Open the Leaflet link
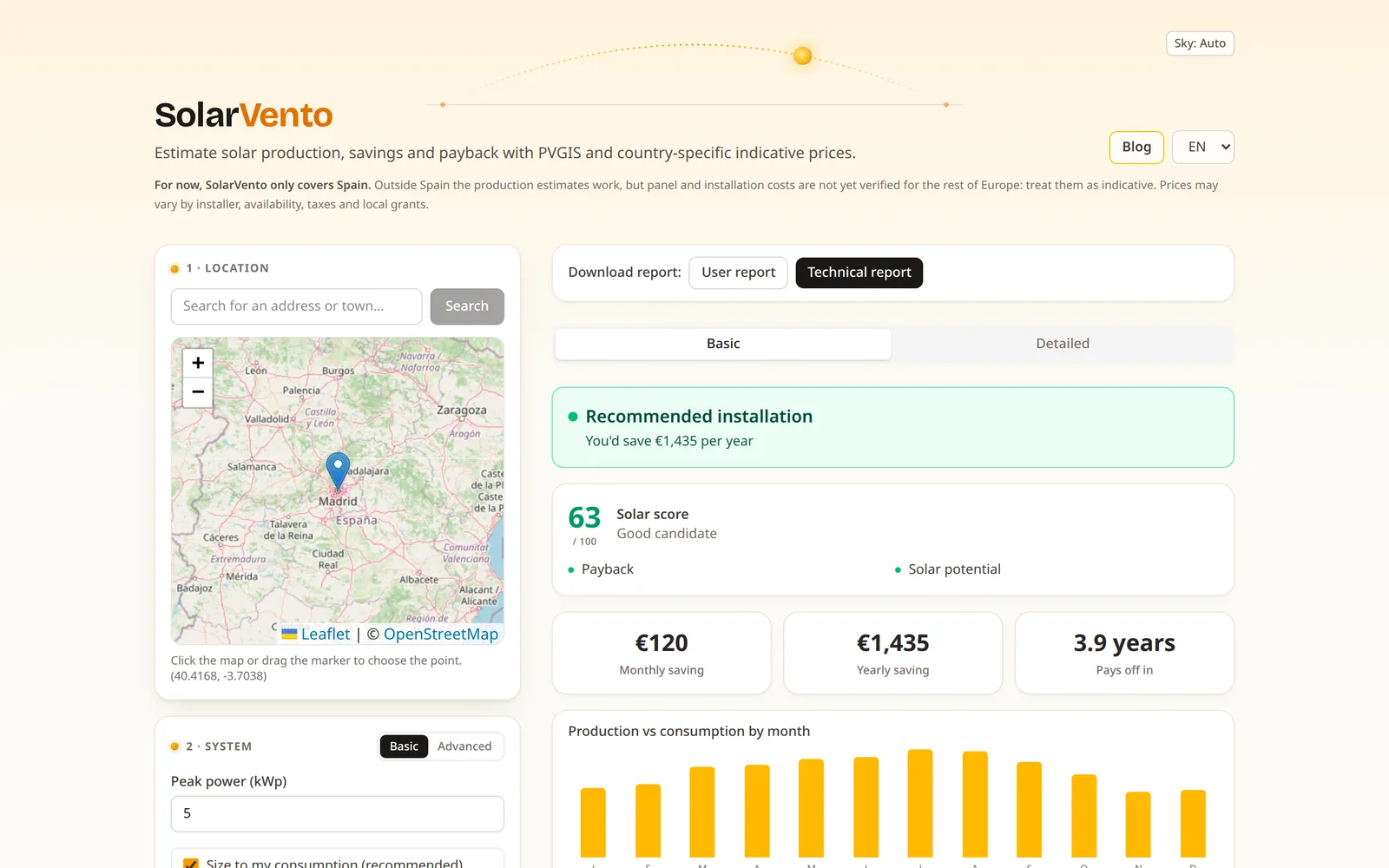The height and width of the screenshot is (868, 1389). (x=326, y=635)
